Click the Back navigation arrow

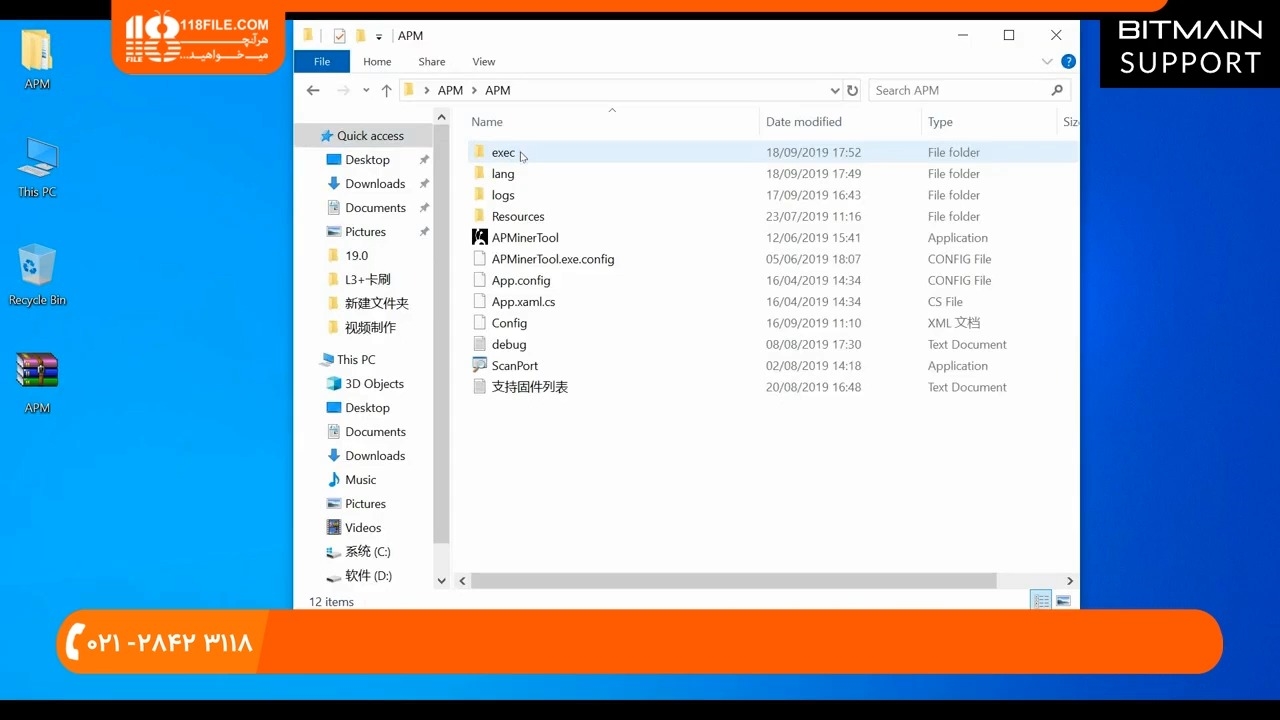[x=313, y=90]
